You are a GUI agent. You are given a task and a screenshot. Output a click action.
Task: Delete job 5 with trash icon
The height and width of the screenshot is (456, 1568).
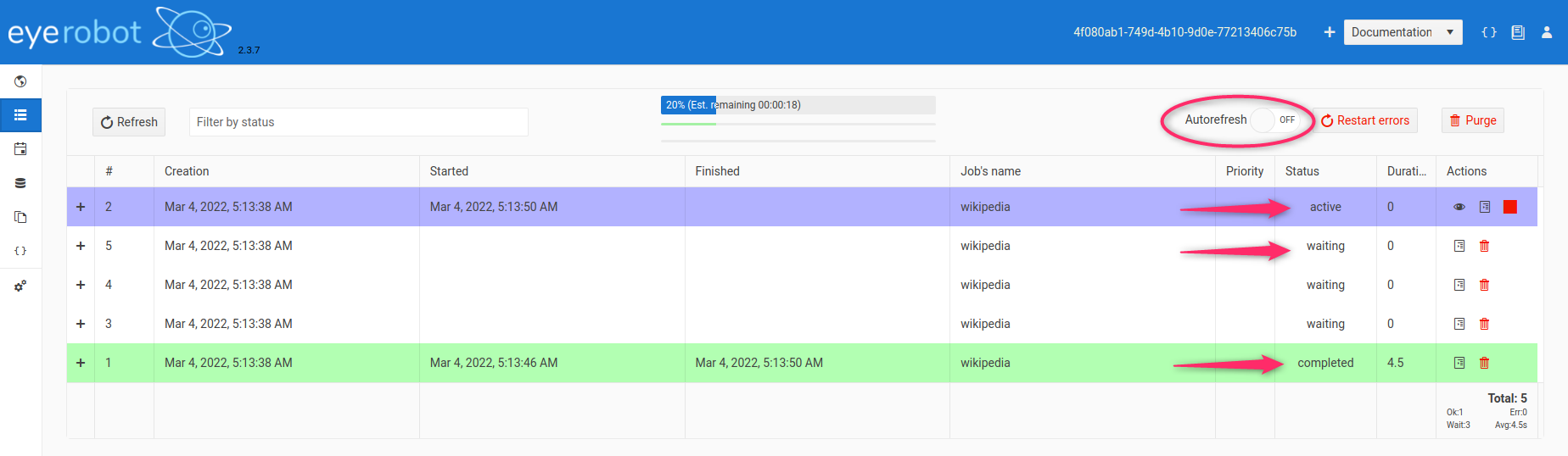click(x=1484, y=246)
